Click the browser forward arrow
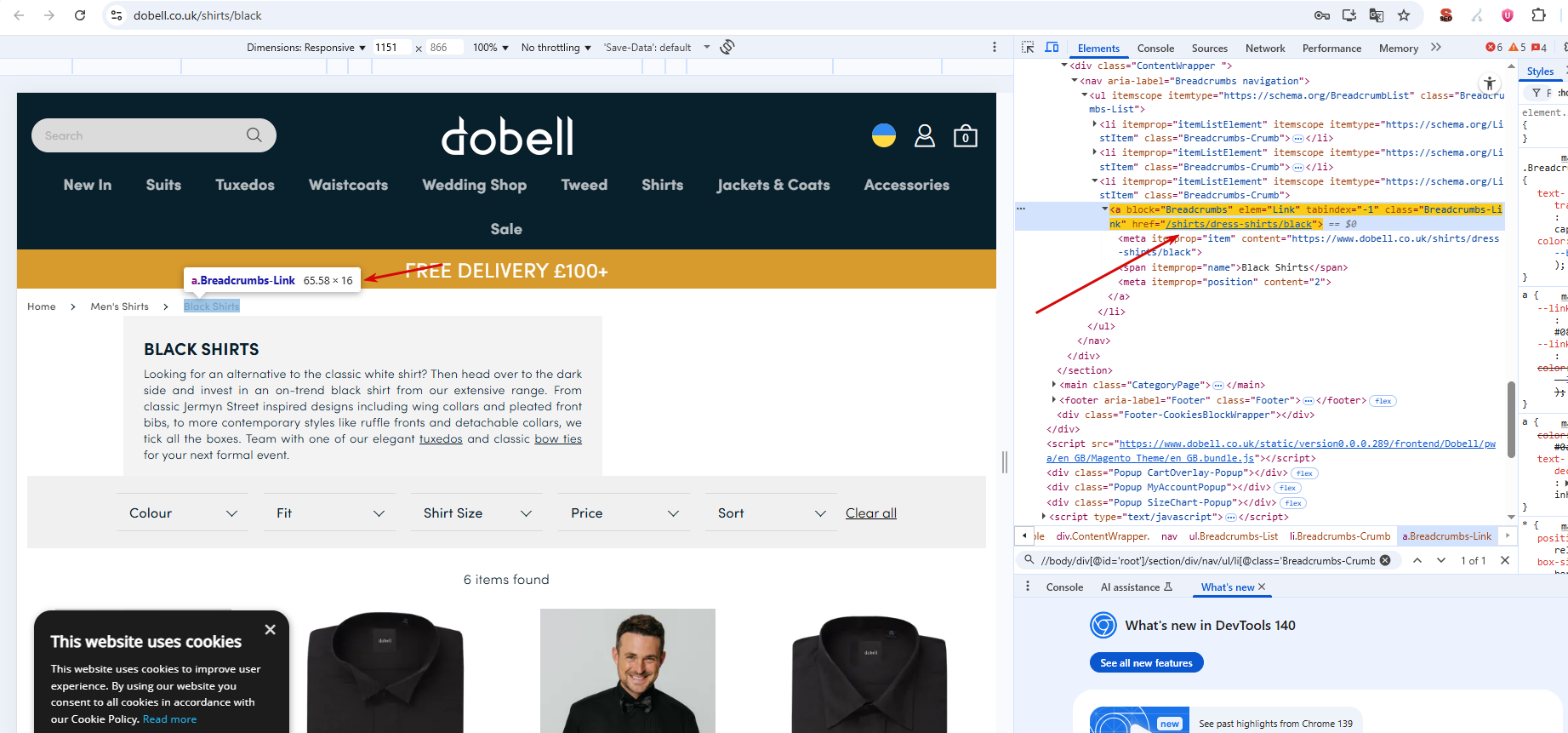The width and height of the screenshot is (1568, 733). pyautogui.click(x=48, y=15)
